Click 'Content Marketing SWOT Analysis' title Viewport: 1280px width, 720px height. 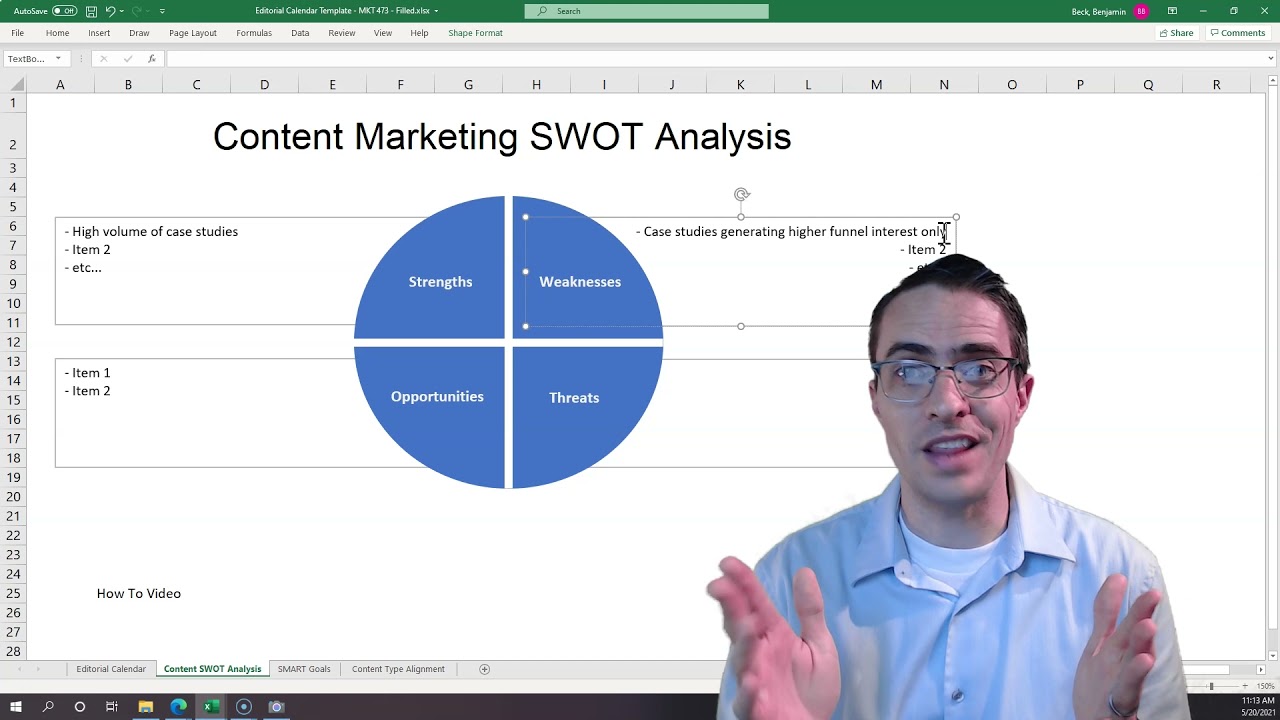tap(502, 137)
